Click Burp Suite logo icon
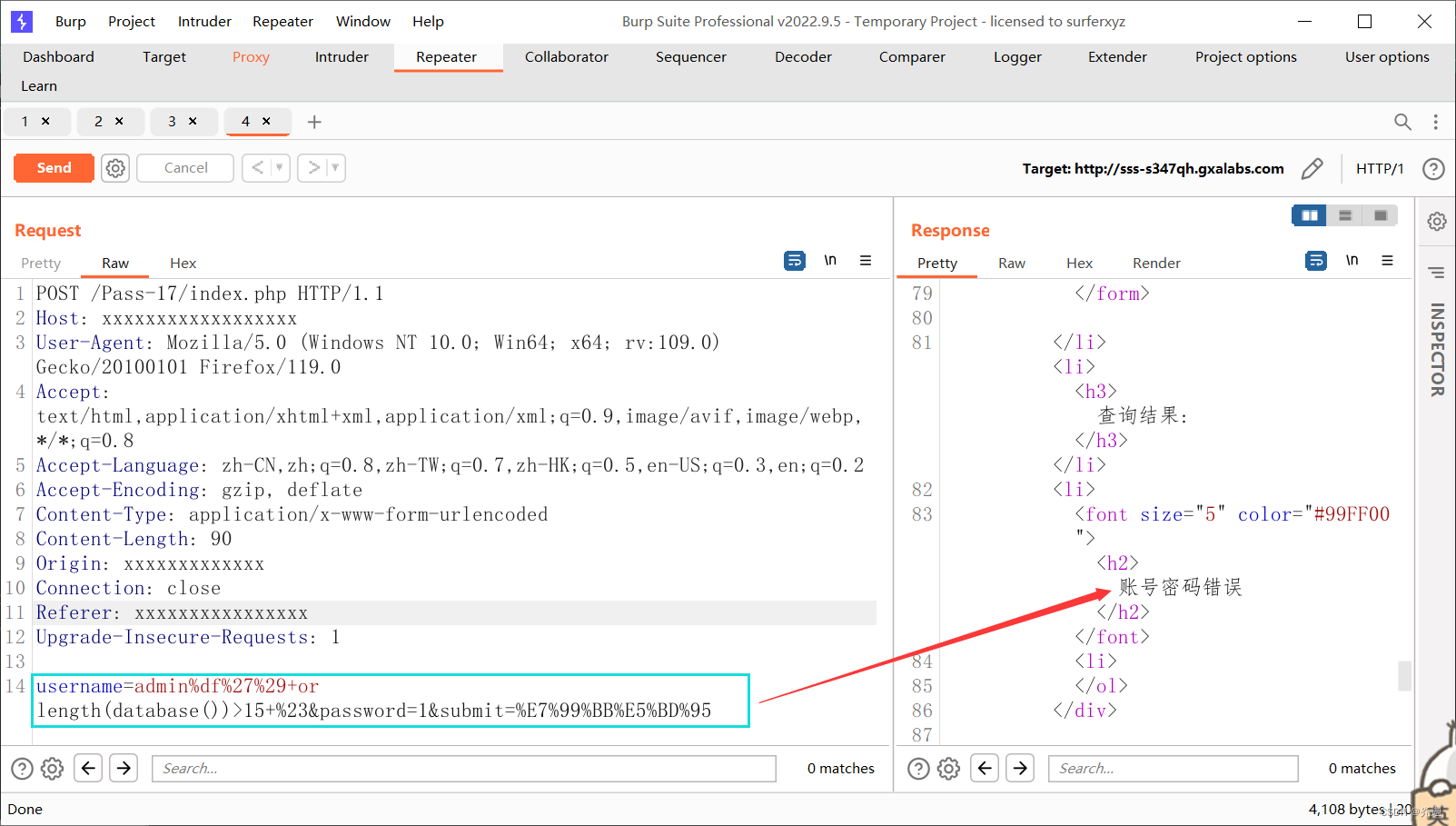The width and height of the screenshot is (1456, 826). pyautogui.click(x=22, y=22)
